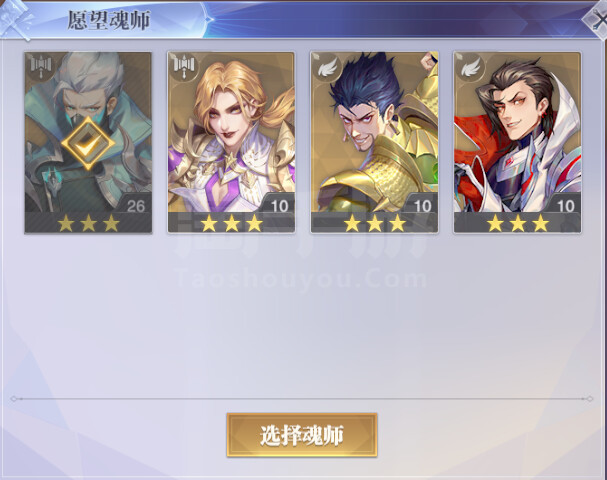Click the three stars under gray-haired character
The height and width of the screenshot is (480, 607).
(x=88, y=223)
